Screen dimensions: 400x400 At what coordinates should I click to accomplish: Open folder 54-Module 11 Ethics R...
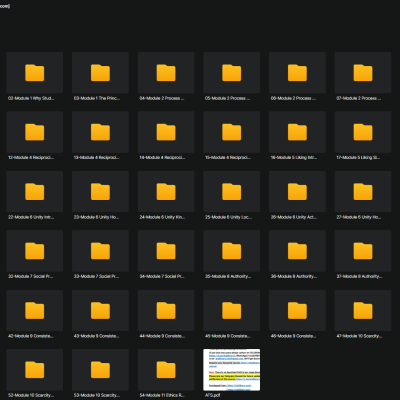(166, 370)
